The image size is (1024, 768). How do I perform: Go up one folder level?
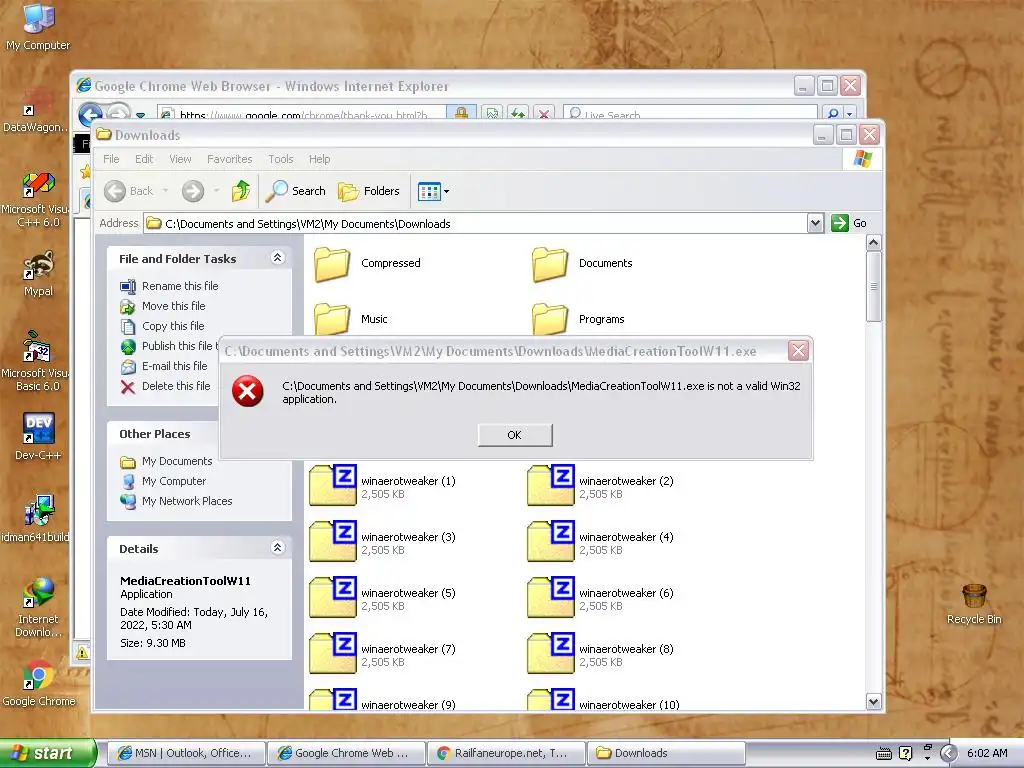(x=241, y=191)
